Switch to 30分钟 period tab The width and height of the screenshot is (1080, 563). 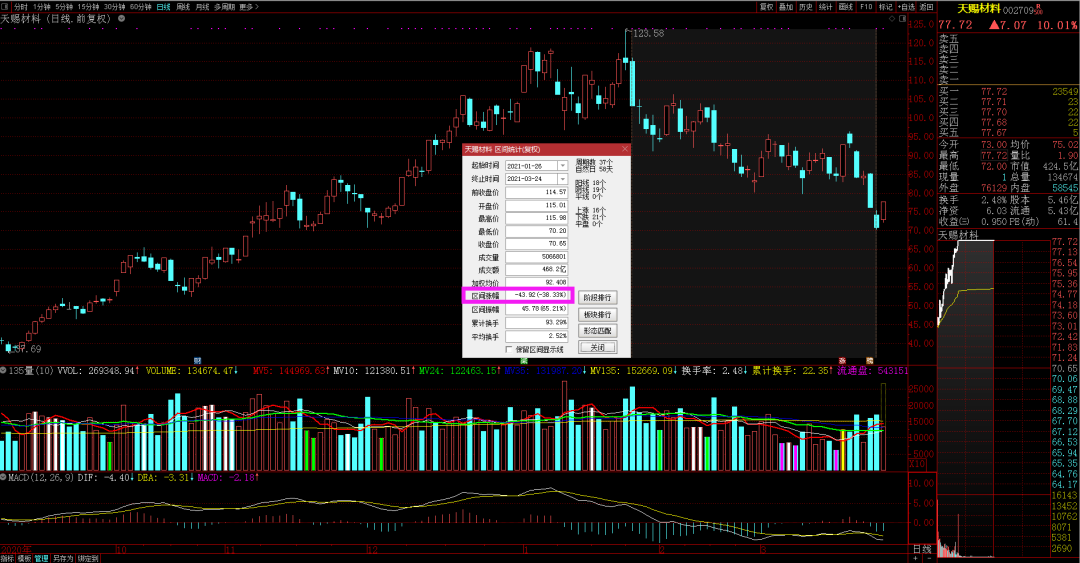pos(115,7)
